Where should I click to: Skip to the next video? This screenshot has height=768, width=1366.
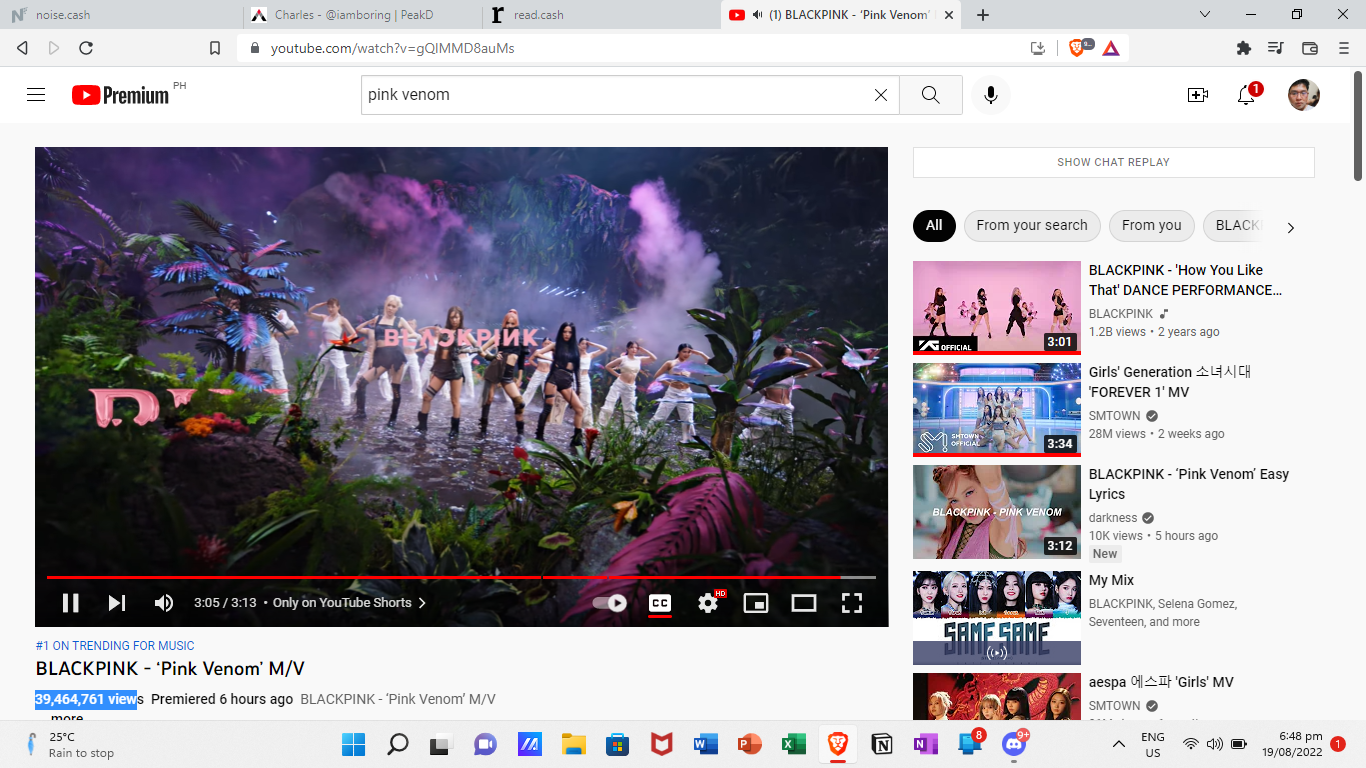(x=117, y=603)
